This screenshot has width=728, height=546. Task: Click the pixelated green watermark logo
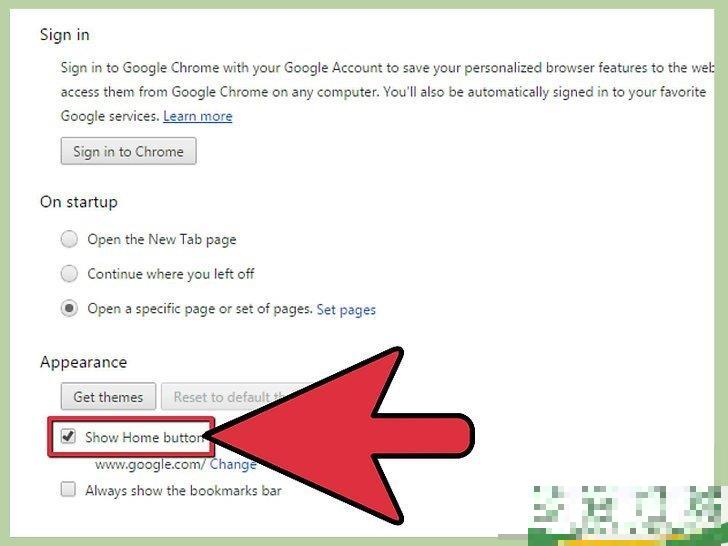pos(628,515)
